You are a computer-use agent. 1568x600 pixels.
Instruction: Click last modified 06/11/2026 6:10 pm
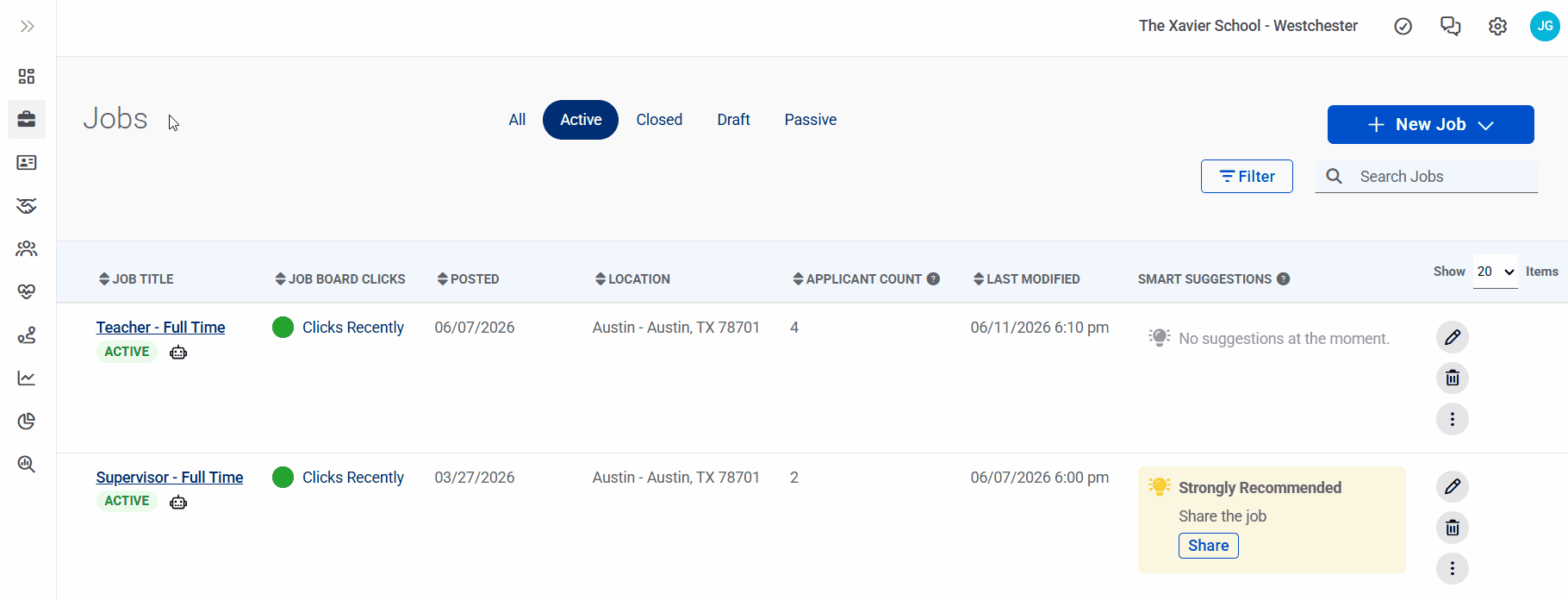click(1040, 328)
